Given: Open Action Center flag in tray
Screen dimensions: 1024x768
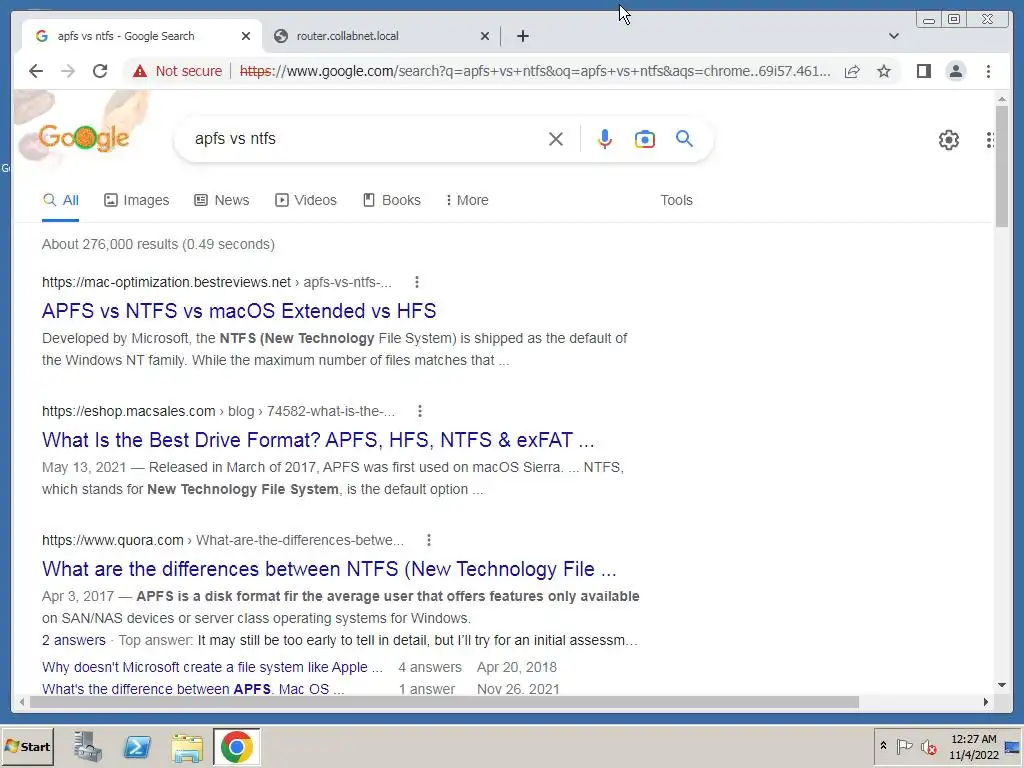Looking at the screenshot, I should click(904, 746).
